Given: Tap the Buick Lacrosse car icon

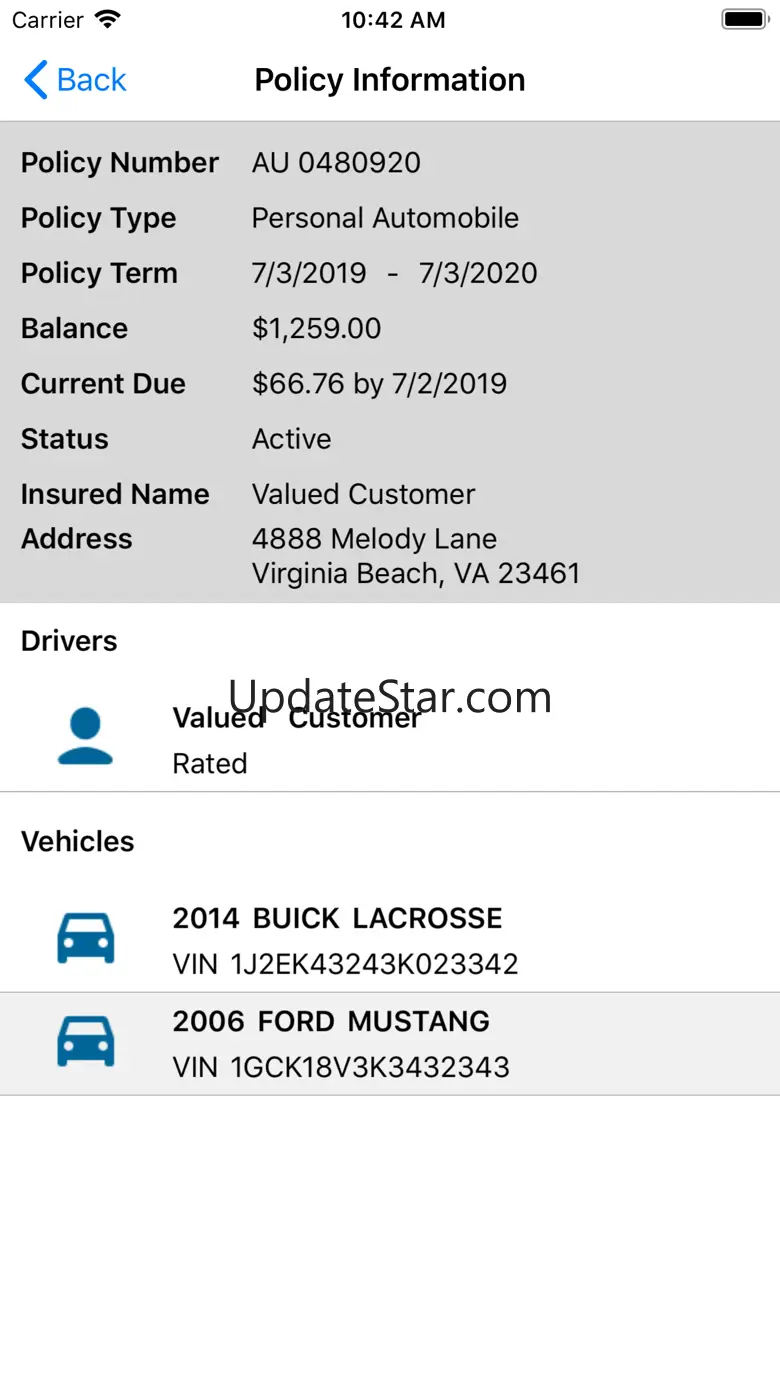Looking at the screenshot, I should [85, 938].
